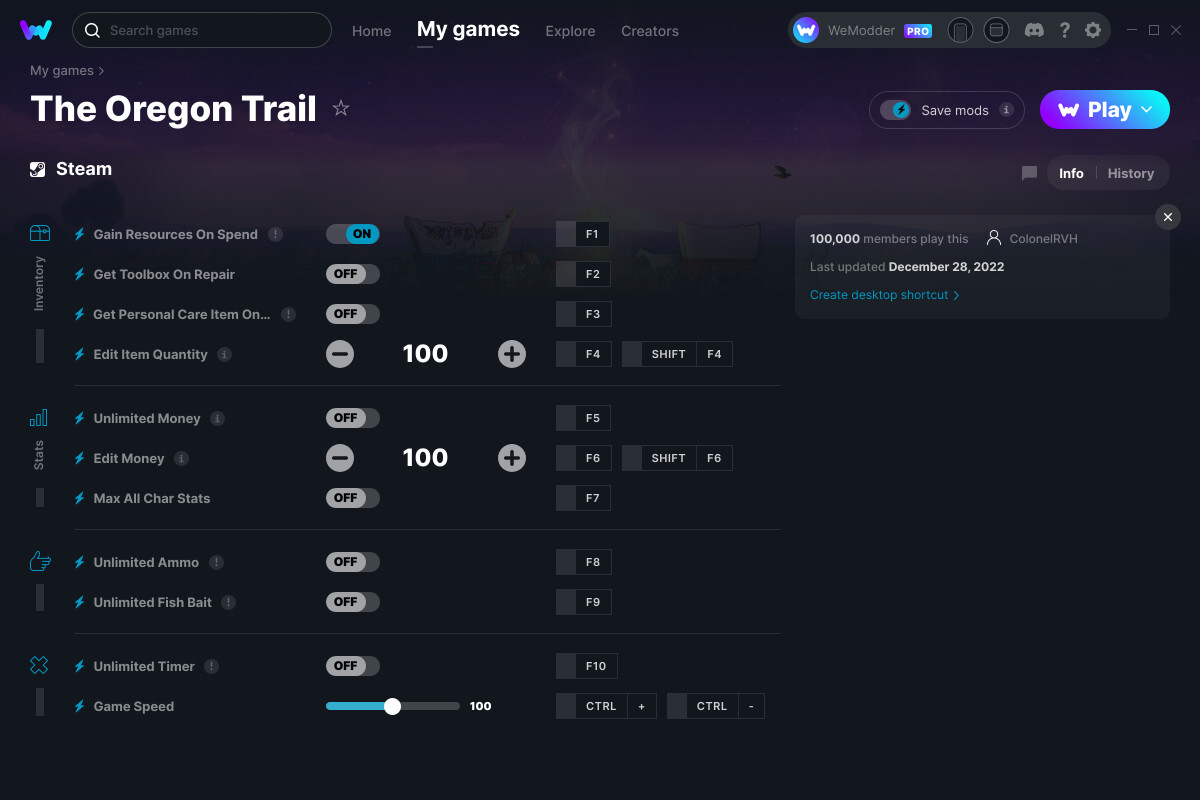Open settings gear icon
Viewport: 1200px width, 800px height.
(1093, 30)
